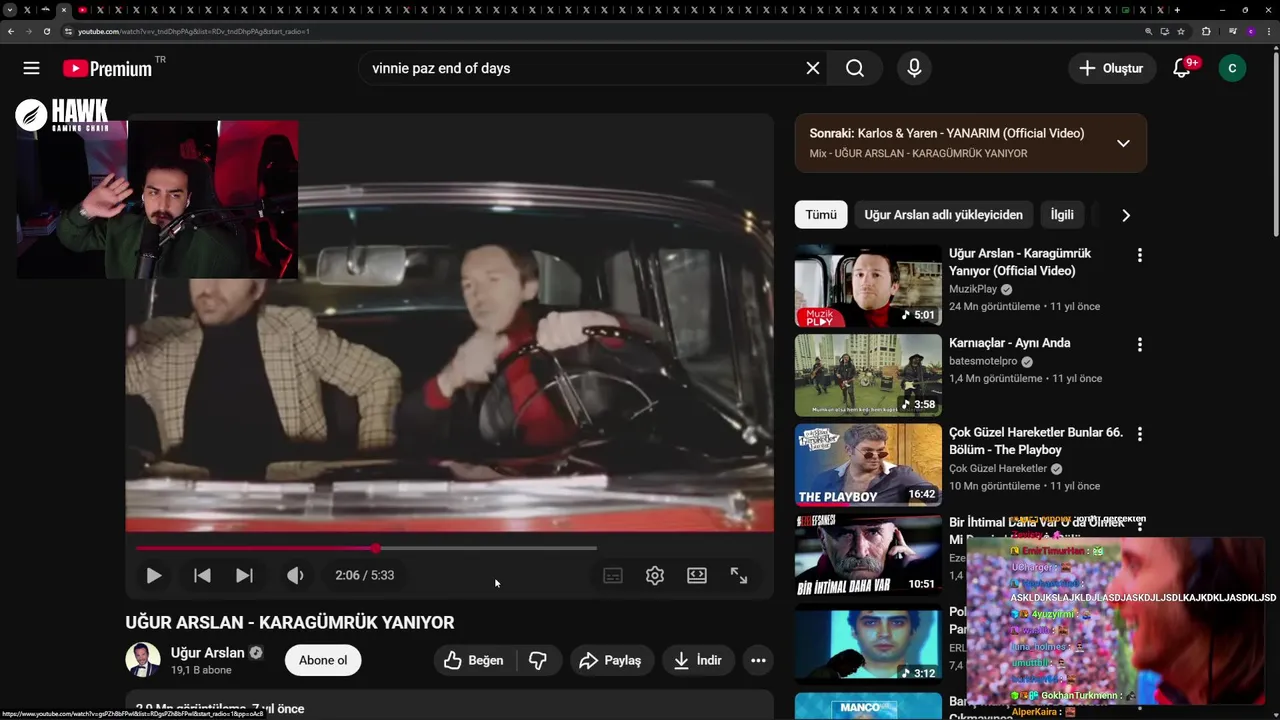The image size is (1280, 720).
Task: Enter fullscreen mode
Action: pyautogui.click(x=739, y=575)
